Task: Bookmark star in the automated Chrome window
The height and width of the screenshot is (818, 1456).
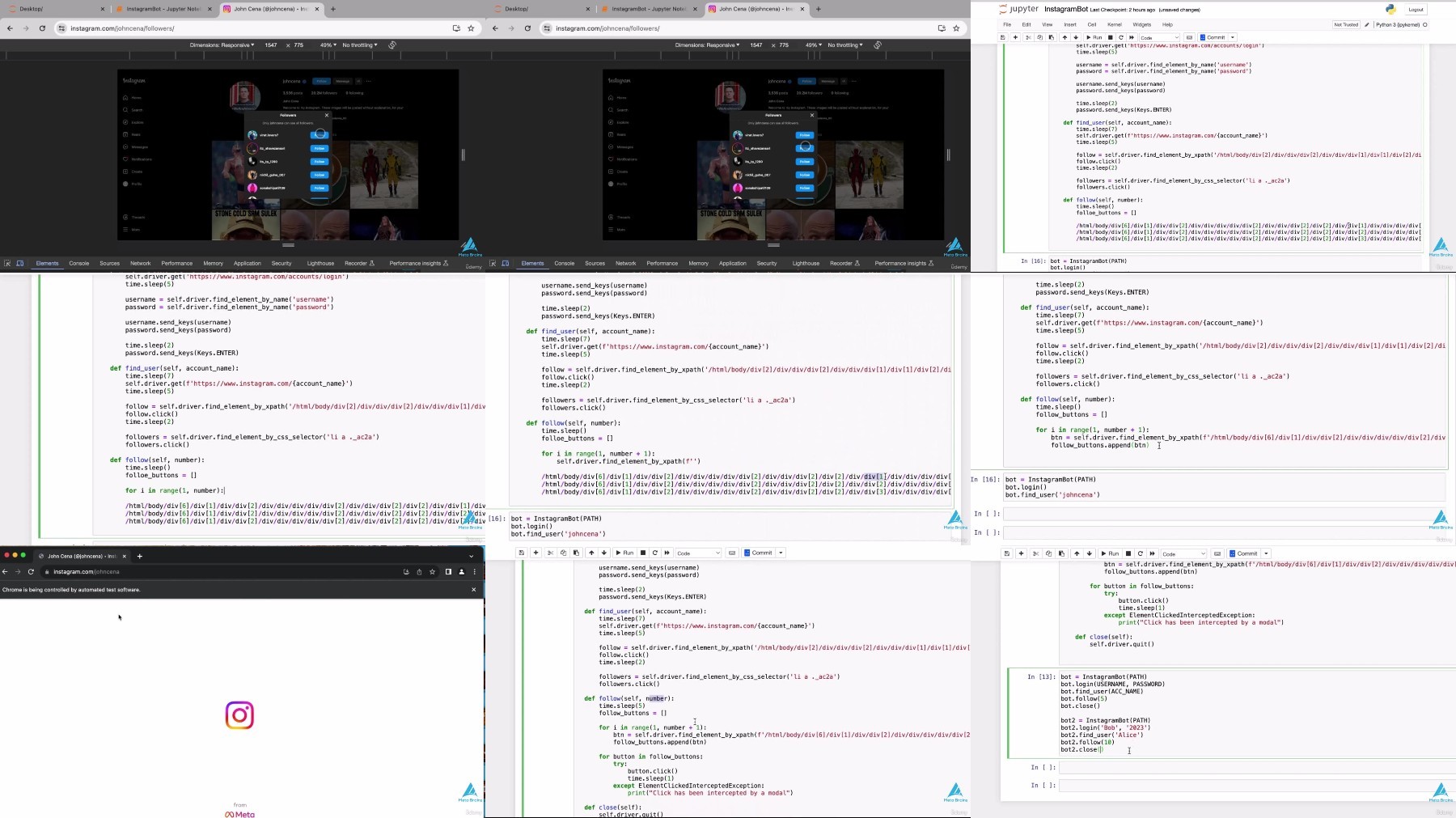Action: (x=433, y=571)
